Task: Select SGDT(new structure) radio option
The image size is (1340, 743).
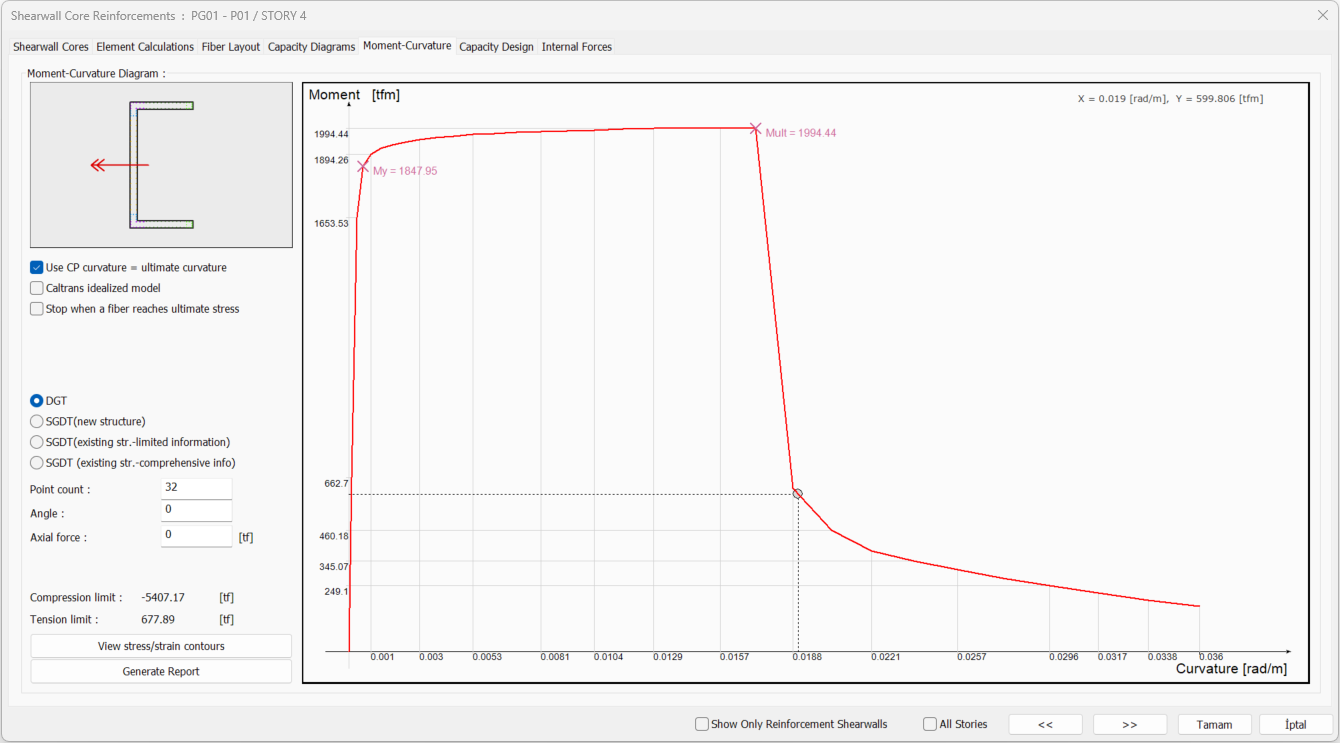Action: tap(37, 422)
